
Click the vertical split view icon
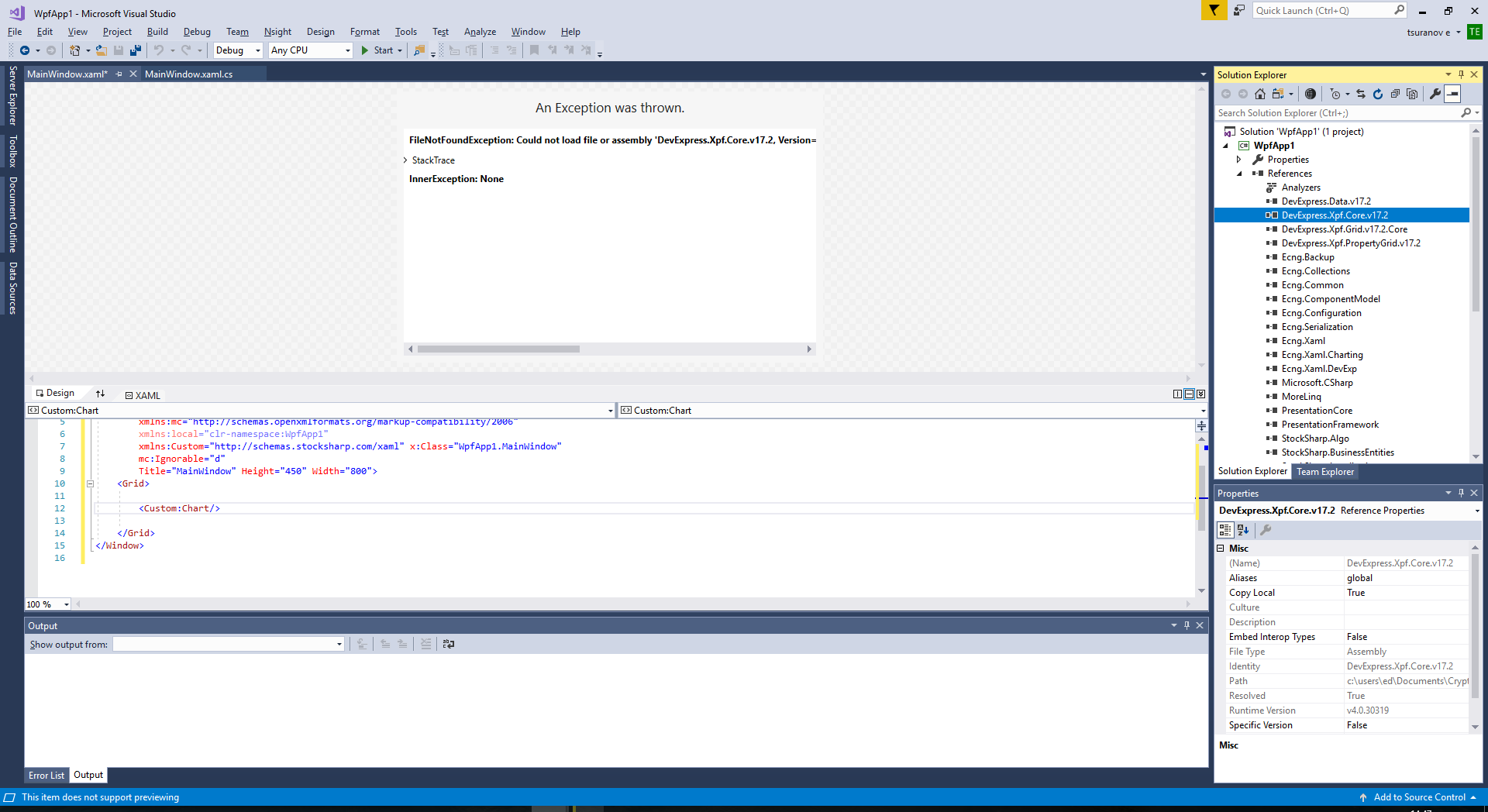[x=1177, y=394]
